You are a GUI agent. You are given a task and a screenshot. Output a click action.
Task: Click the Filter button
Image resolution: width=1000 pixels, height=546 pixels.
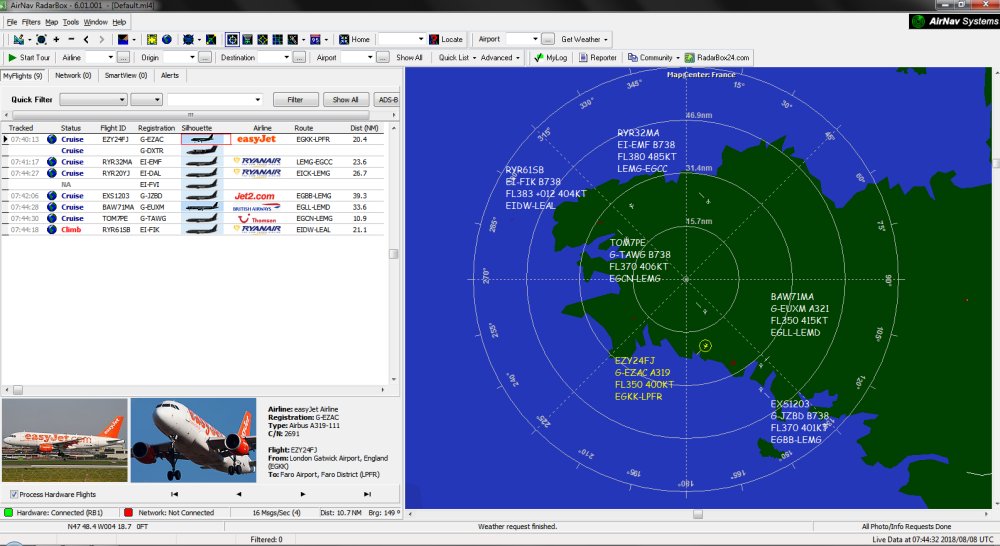point(295,100)
